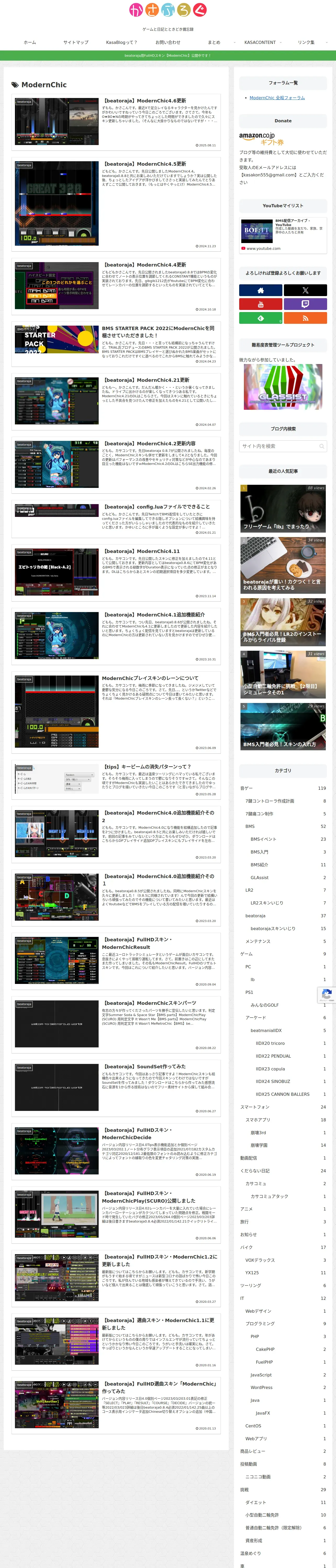The image size is (336, 1568).
Task: Open article ModernChic4.6更新
Action: [116, 122]
